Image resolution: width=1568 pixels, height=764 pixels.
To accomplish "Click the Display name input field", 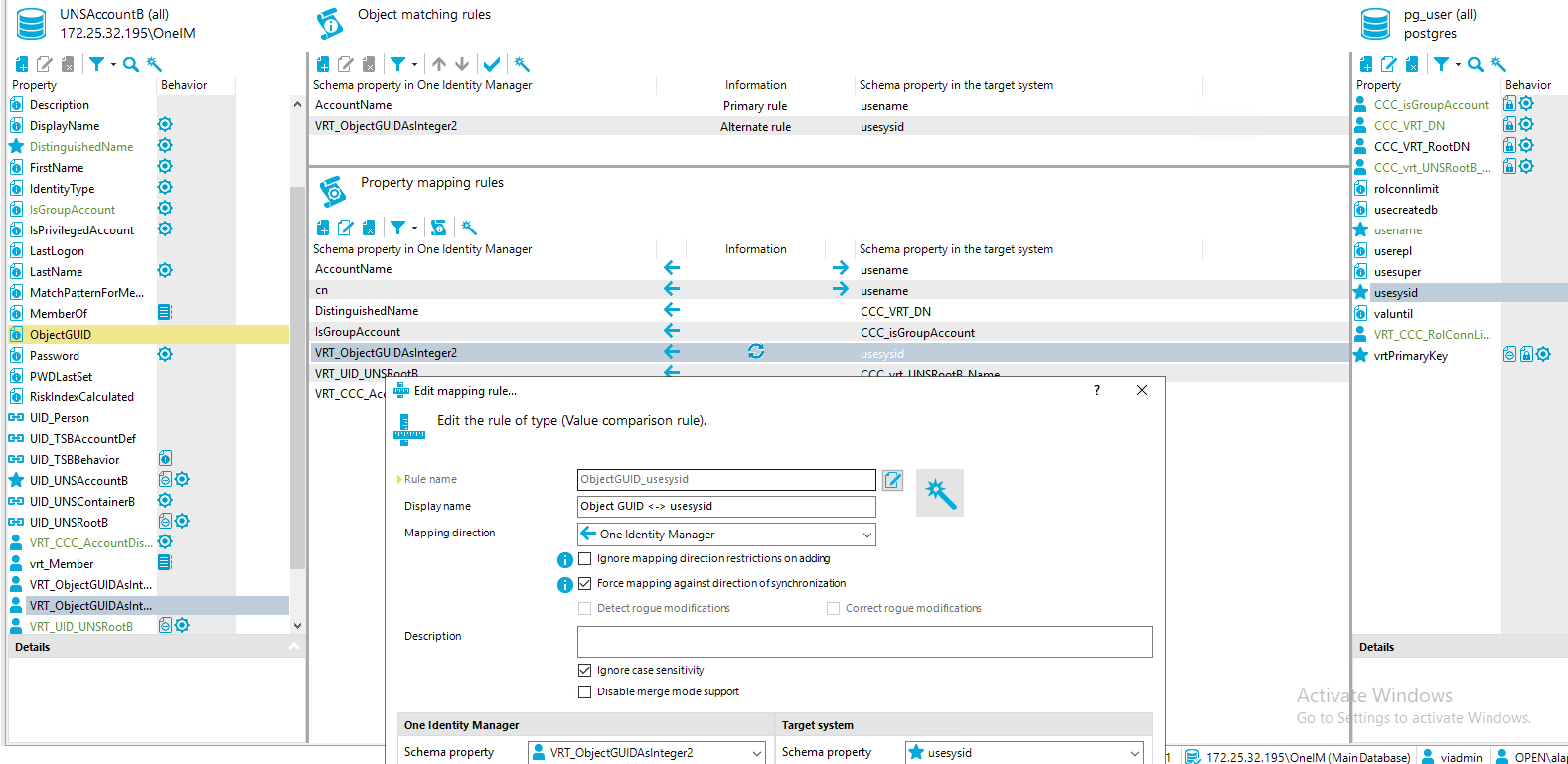I will (726, 507).
